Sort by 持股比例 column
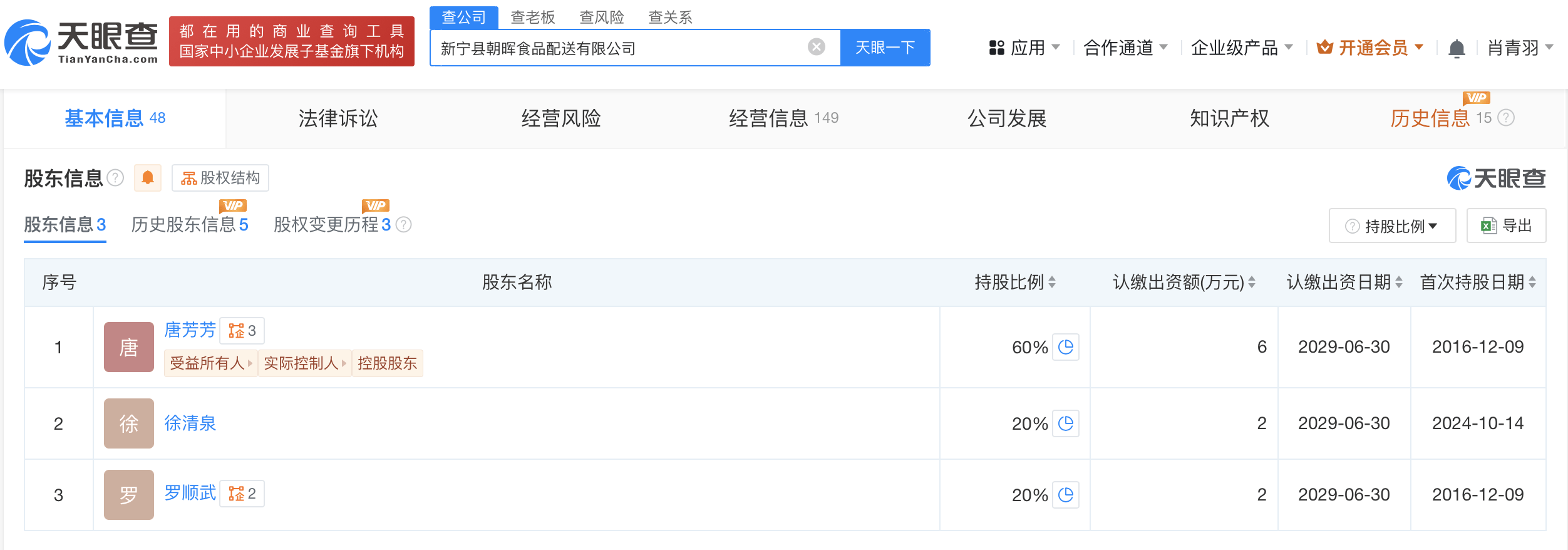This screenshot has width=1568, height=550. (x=1015, y=283)
